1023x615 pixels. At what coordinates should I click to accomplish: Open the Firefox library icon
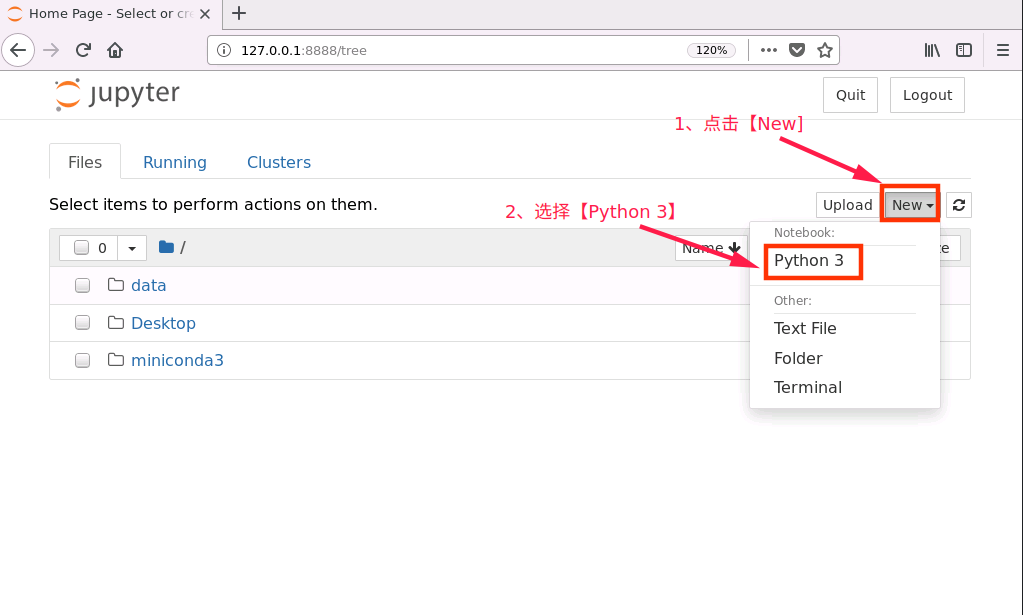pyautogui.click(x=932, y=50)
